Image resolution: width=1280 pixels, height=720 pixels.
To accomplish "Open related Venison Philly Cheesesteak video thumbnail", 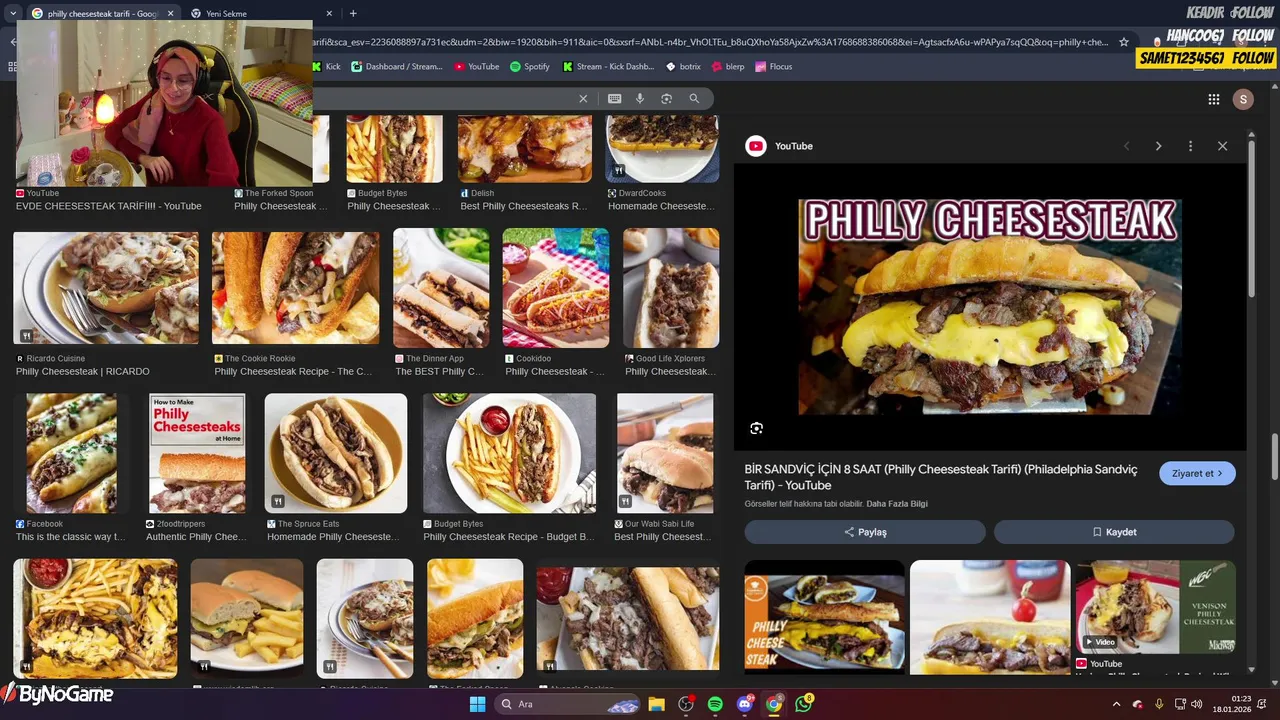I will tap(1156, 606).
